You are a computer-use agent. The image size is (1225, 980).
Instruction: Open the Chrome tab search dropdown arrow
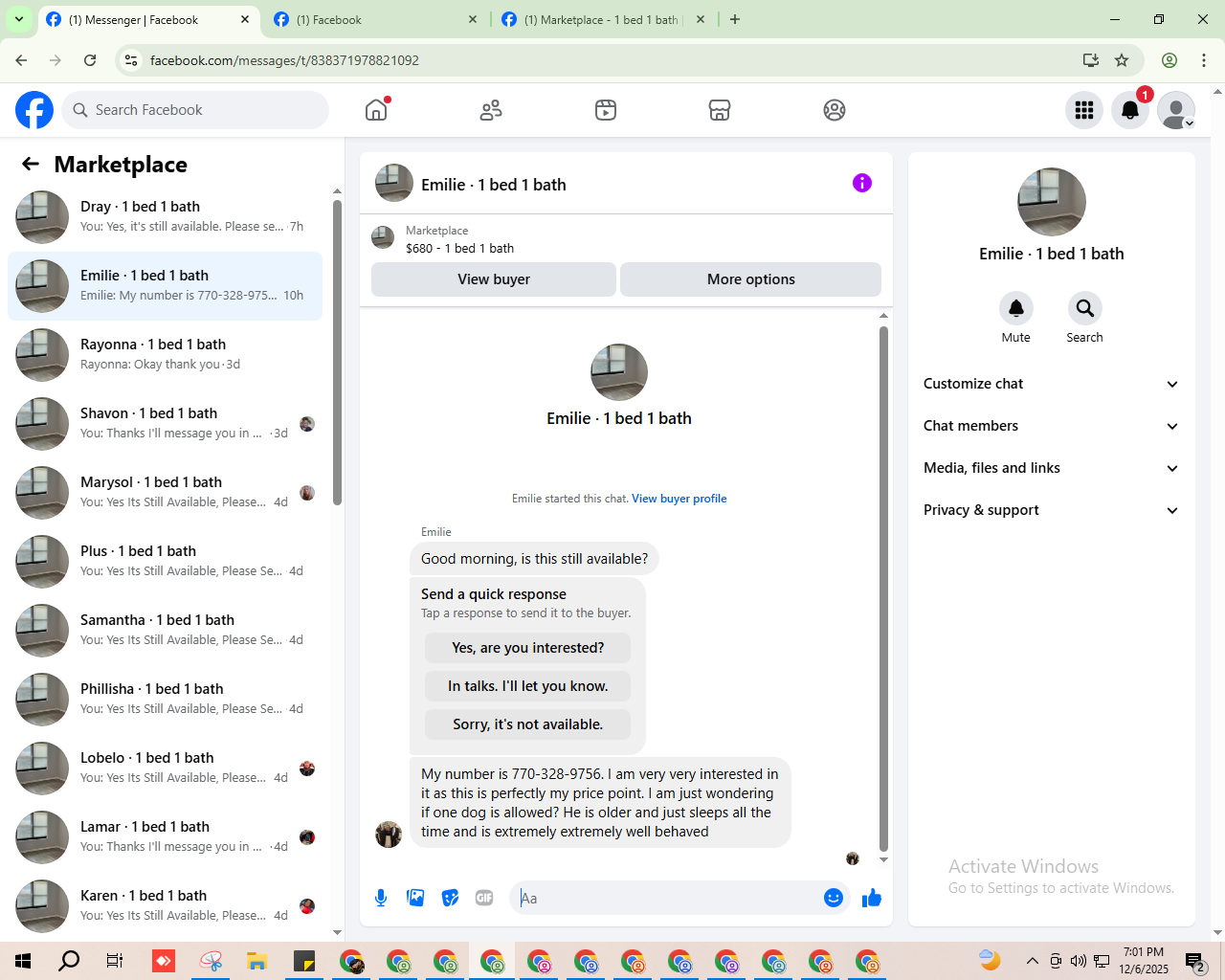[18, 19]
